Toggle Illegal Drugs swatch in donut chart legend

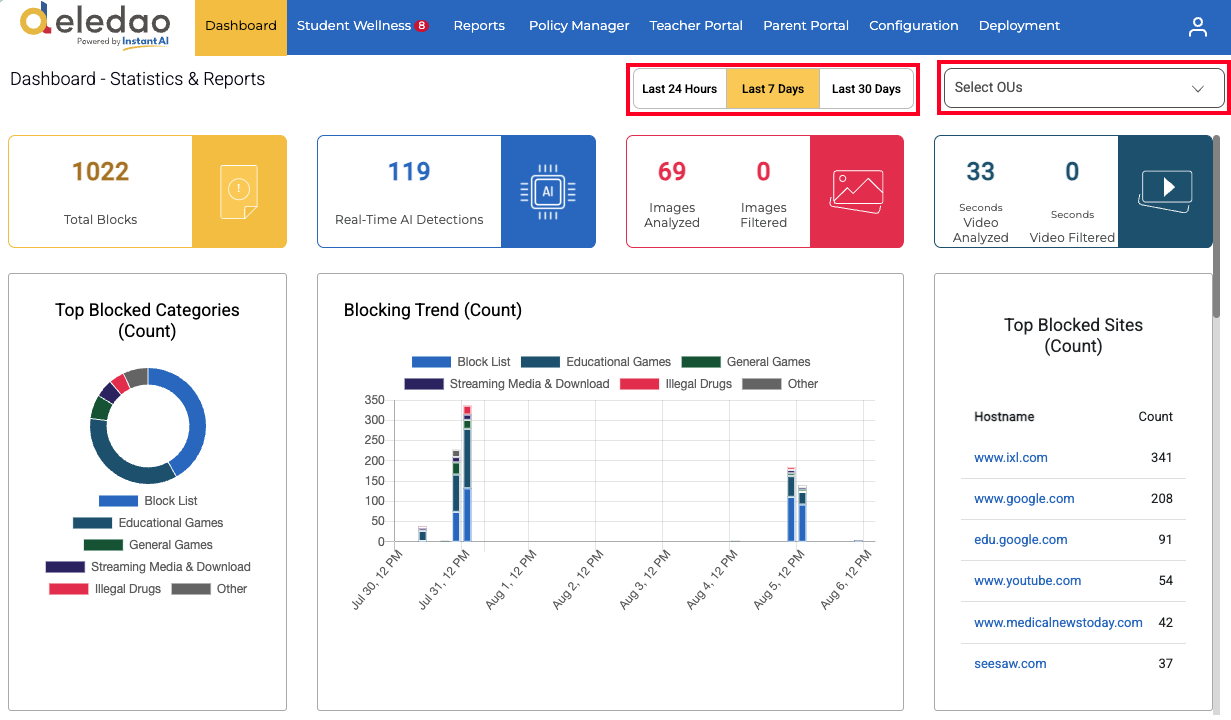pyautogui.click(x=69, y=589)
